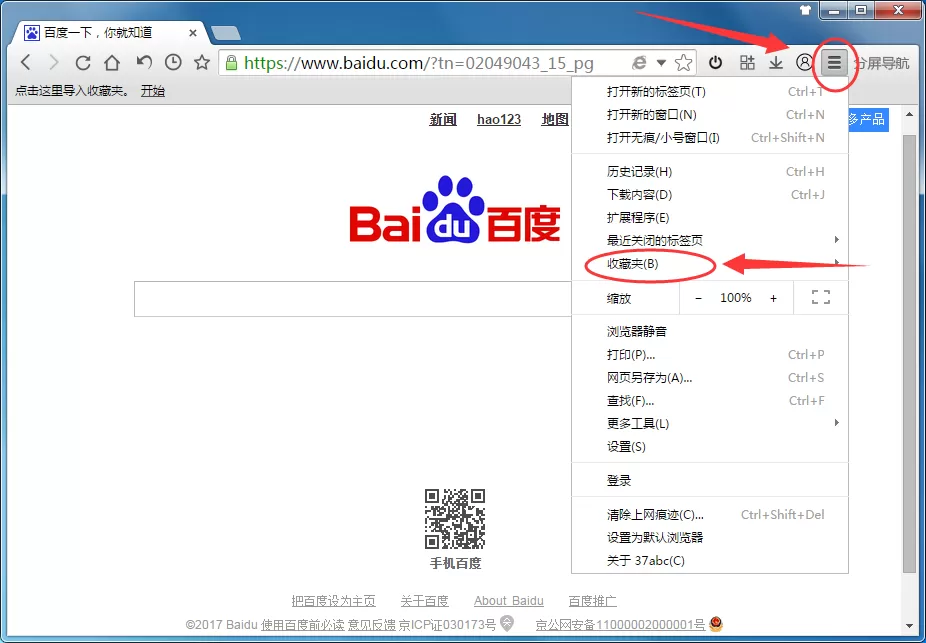This screenshot has height=643, width=926.
Task: Open the 地图 link
Action: 555,119
